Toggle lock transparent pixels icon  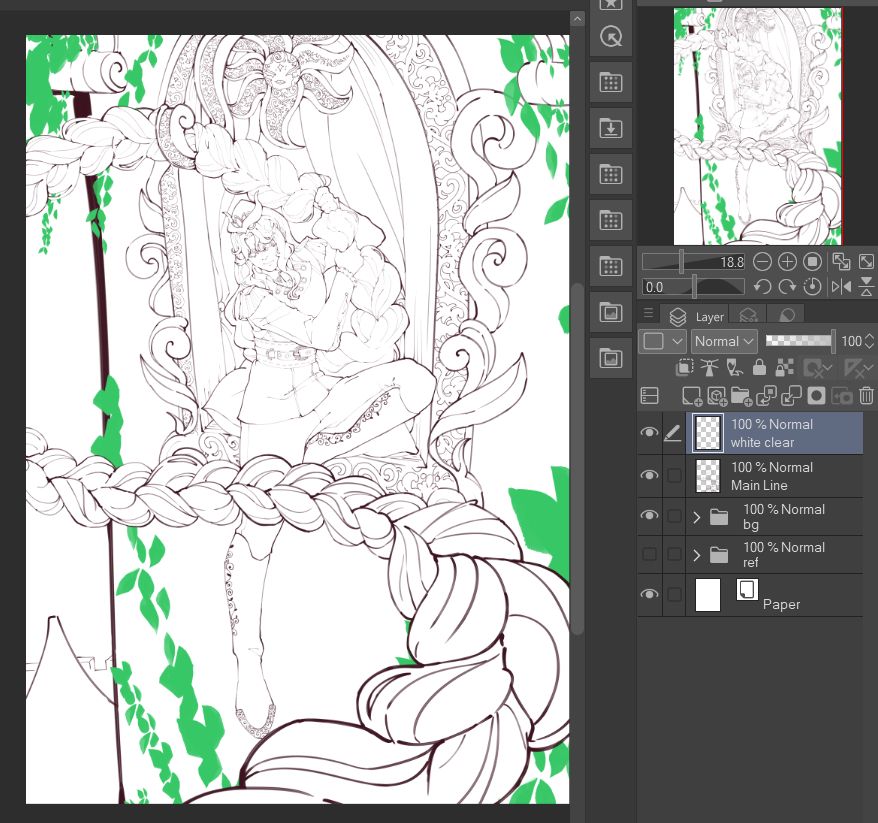coord(784,368)
